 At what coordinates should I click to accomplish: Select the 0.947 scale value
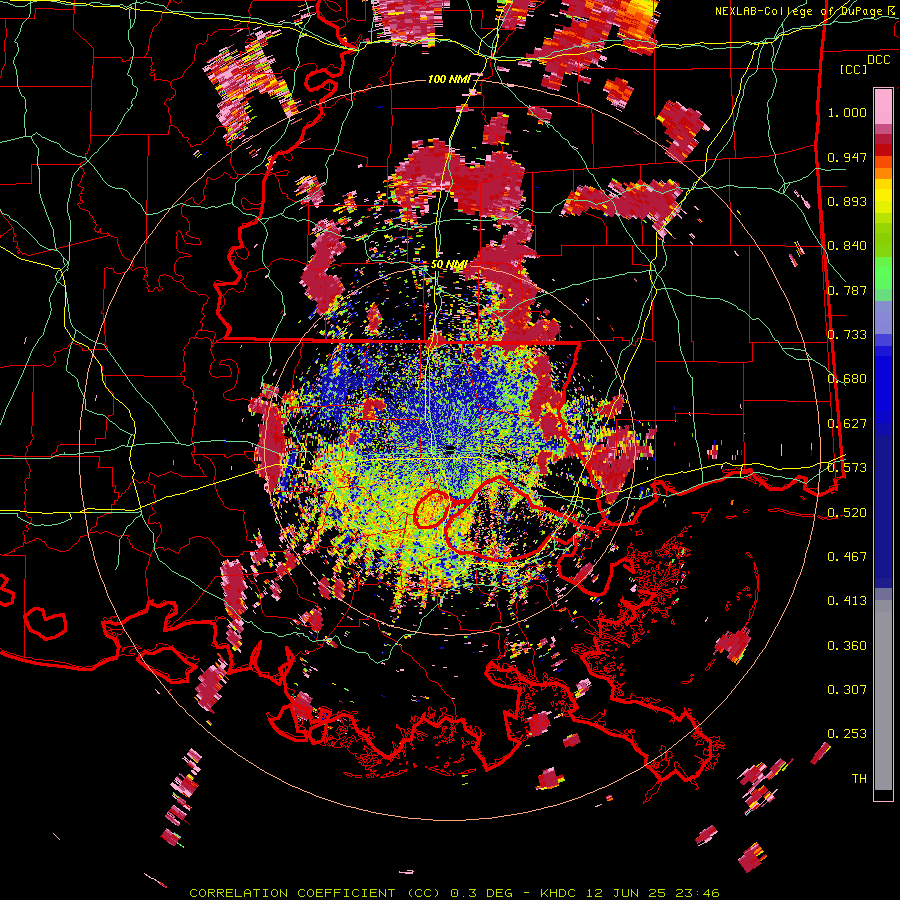pyautogui.click(x=847, y=157)
